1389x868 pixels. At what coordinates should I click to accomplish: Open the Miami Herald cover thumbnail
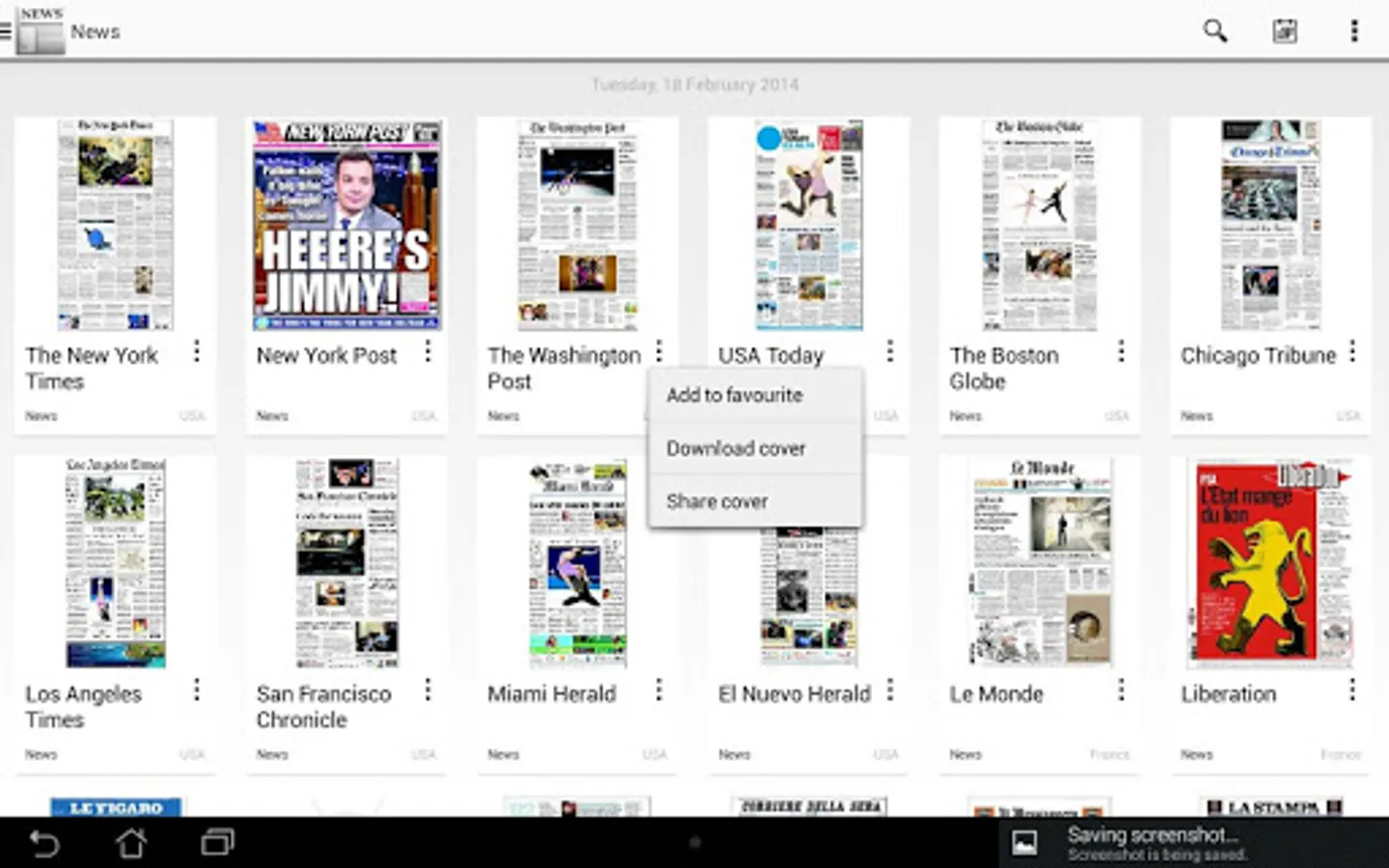point(578,563)
